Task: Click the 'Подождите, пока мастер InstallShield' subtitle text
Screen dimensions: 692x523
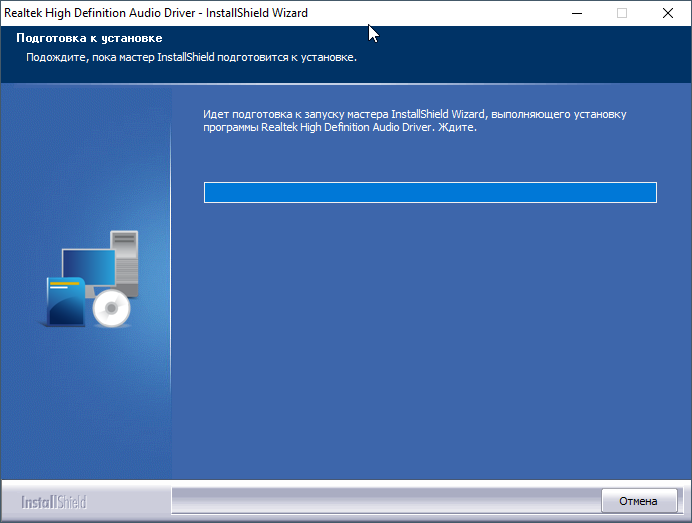Action: pyautogui.click(x=191, y=57)
